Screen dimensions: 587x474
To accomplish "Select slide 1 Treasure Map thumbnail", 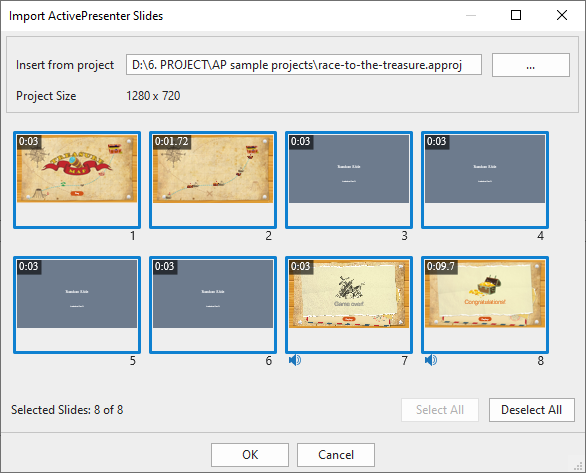I will tap(77, 180).
